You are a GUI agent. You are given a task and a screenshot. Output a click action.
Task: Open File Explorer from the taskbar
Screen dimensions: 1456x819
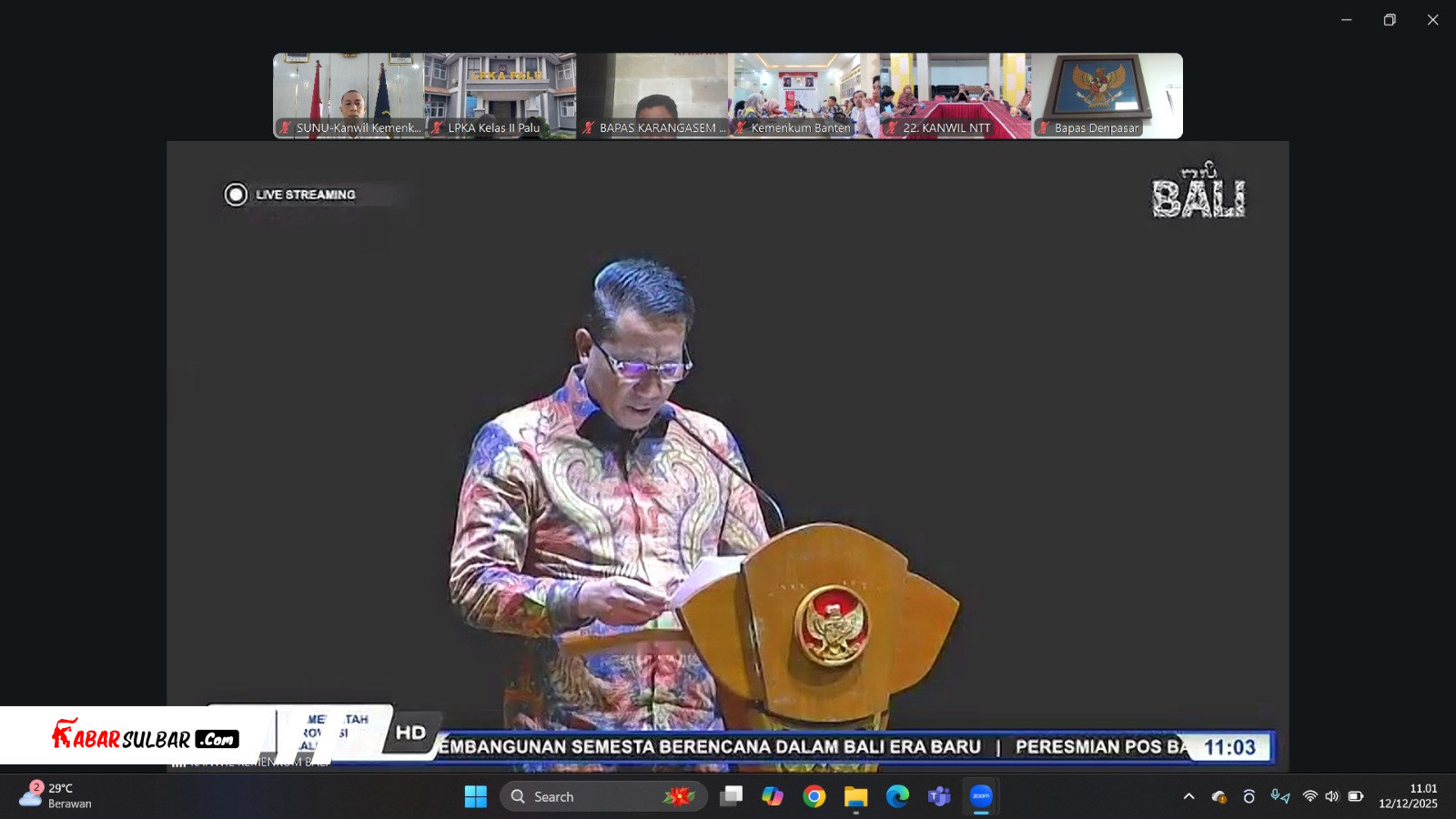click(855, 796)
